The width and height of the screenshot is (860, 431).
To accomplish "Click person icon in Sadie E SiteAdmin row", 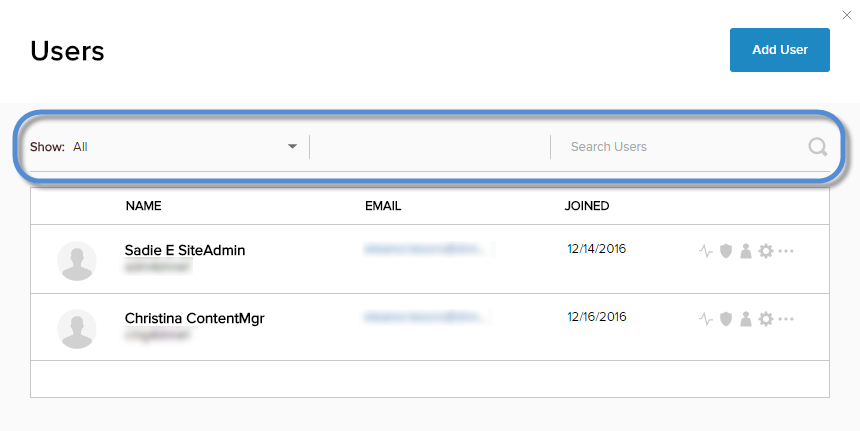I will pos(745,251).
